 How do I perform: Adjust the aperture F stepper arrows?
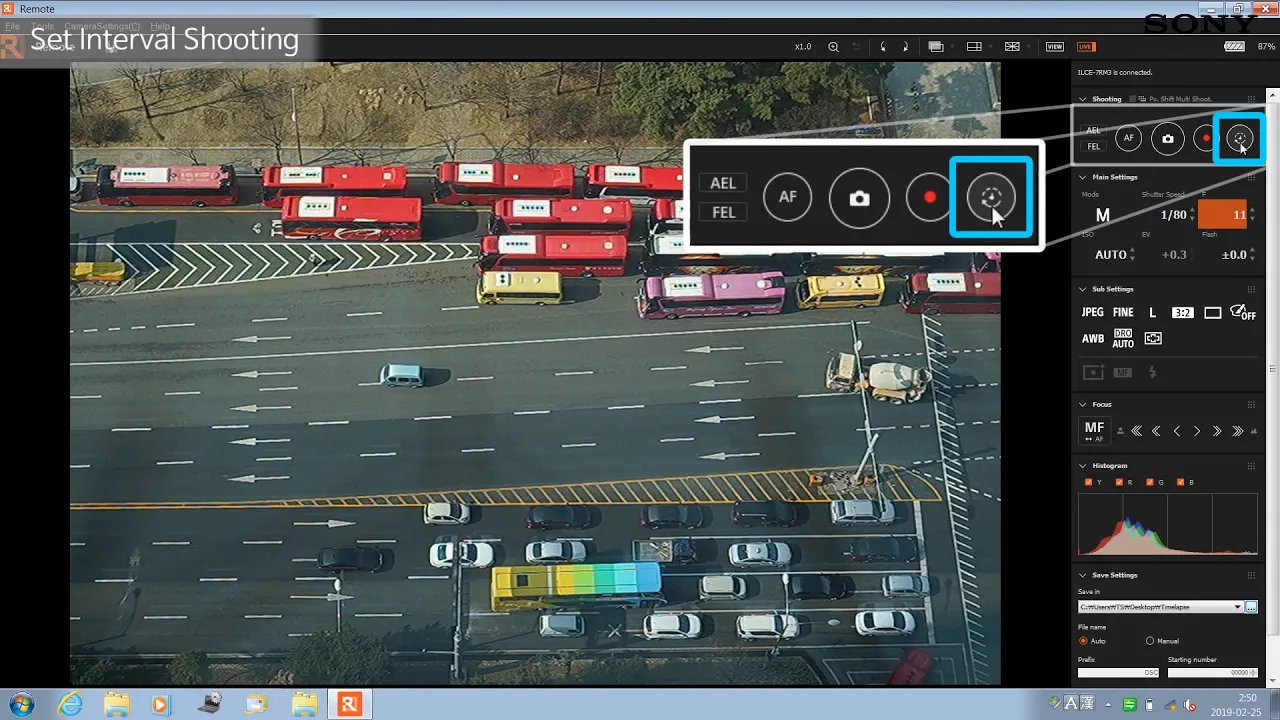pyautogui.click(x=1250, y=215)
